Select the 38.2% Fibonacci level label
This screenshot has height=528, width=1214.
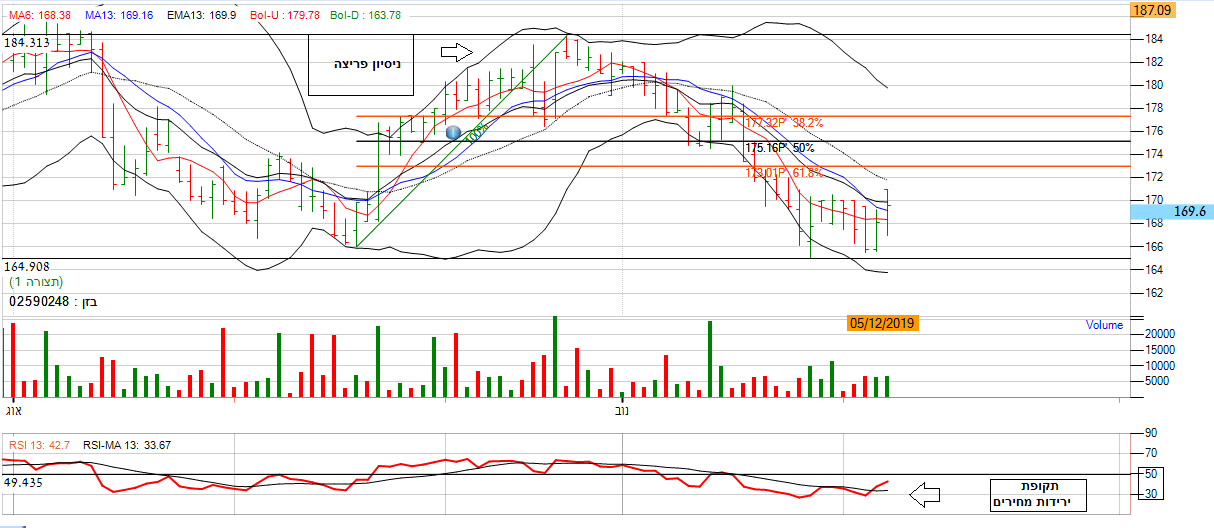(x=784, y=123)
